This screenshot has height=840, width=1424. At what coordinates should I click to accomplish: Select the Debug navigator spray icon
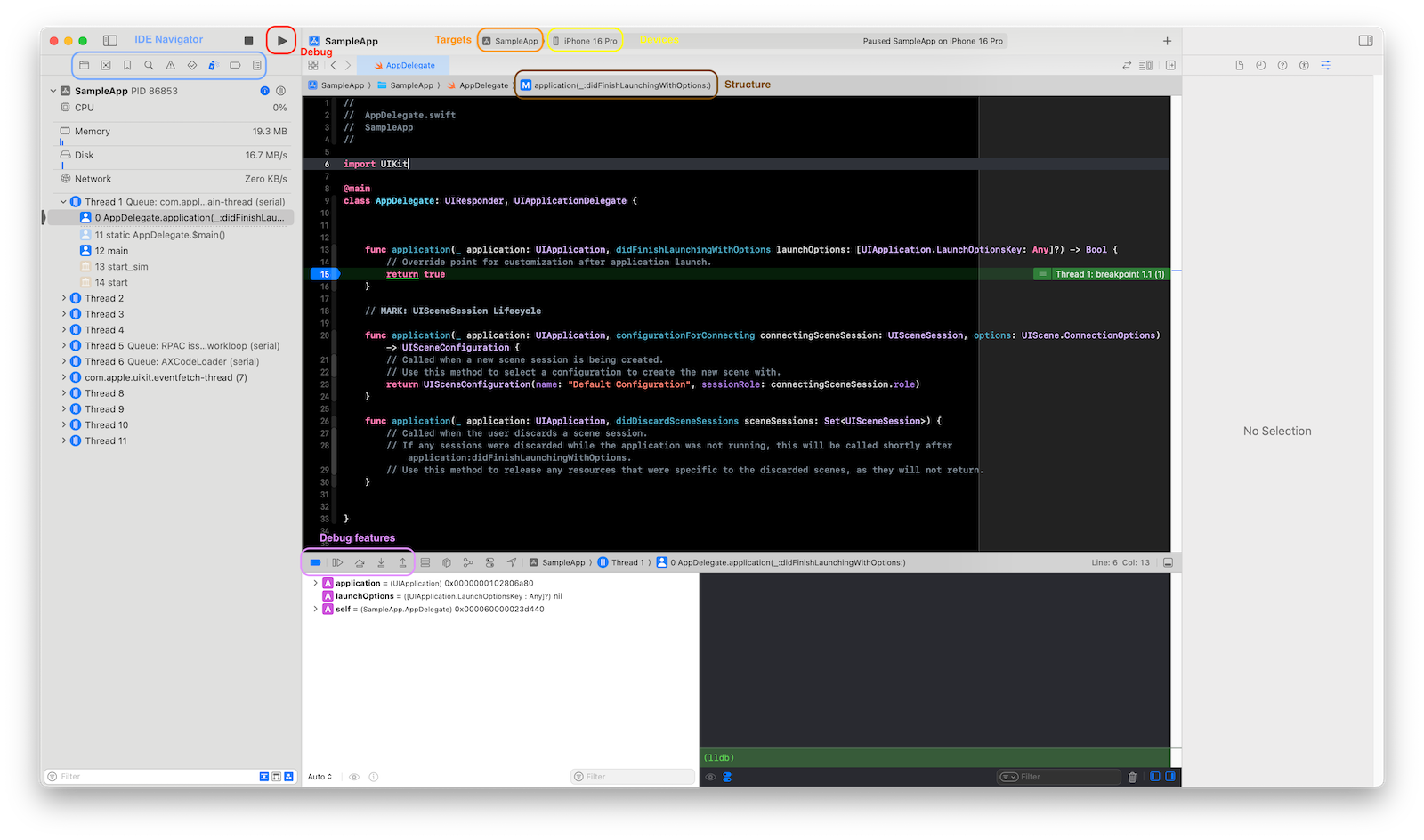213,65
